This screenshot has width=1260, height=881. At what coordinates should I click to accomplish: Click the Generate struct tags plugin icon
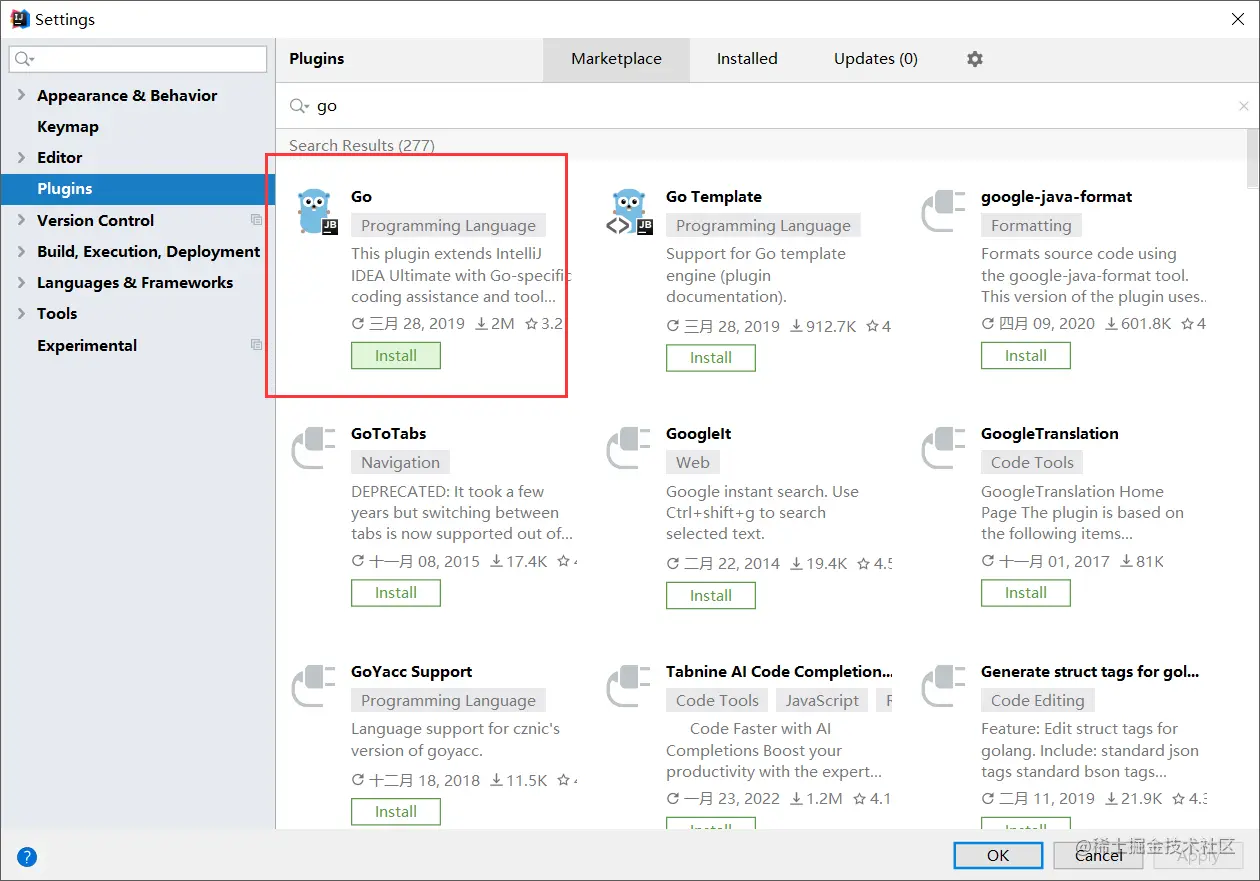click(943, 686)
